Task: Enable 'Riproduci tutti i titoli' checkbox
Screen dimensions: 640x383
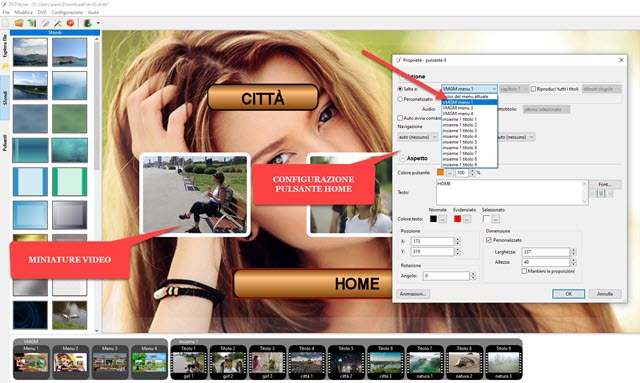Action: pos(533,89)
